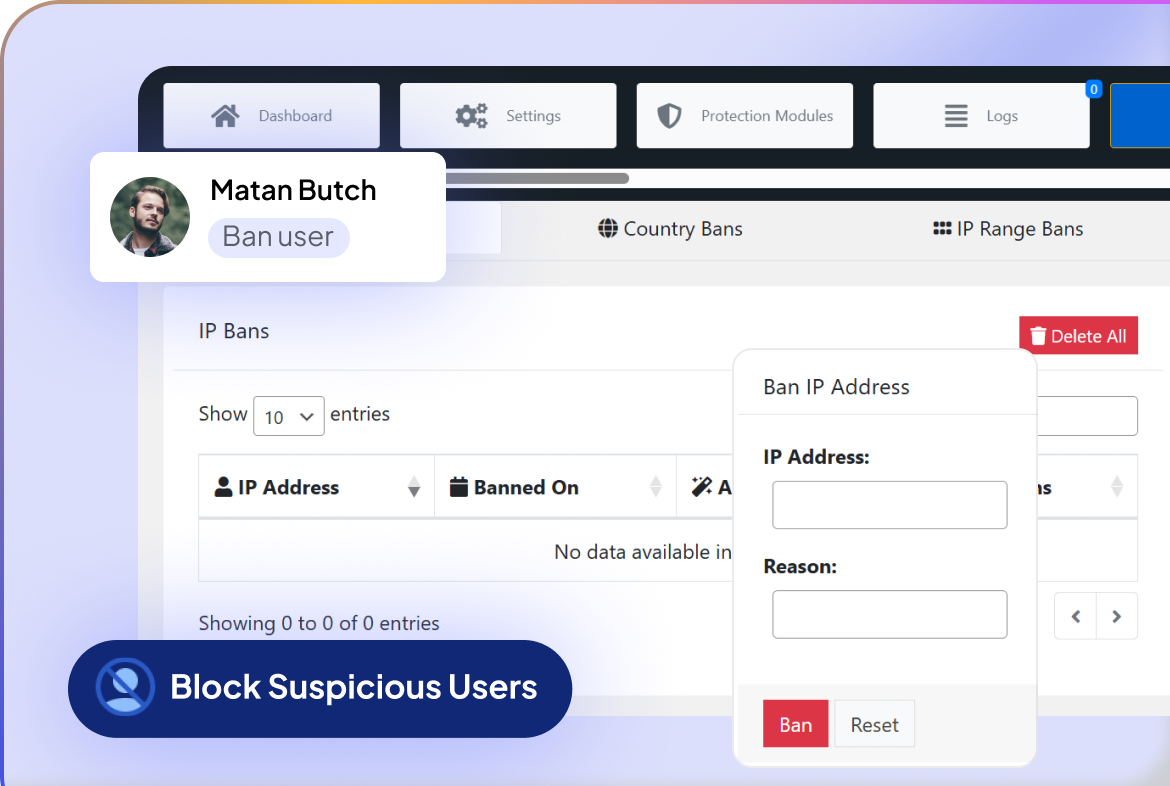Click the globe icon on Country Bans
The image size is (1170, 786).
[x=607, y=229]
